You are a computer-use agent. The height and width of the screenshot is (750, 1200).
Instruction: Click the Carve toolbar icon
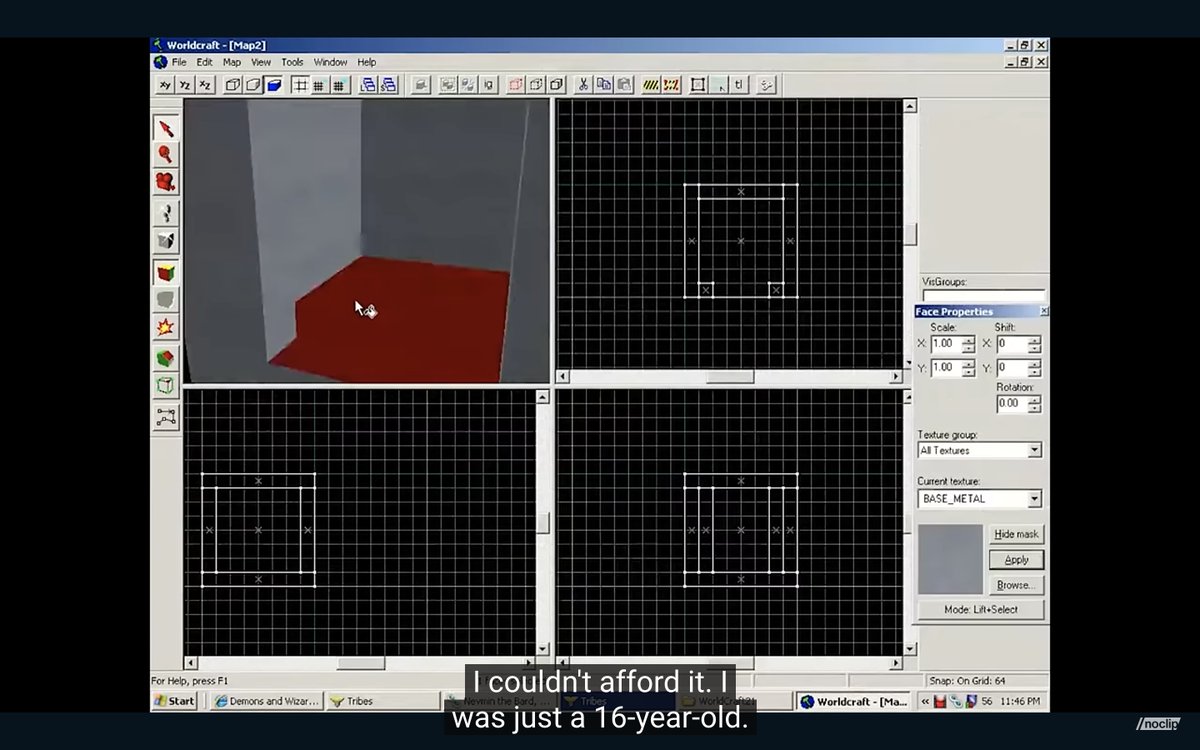coord(421,85)
